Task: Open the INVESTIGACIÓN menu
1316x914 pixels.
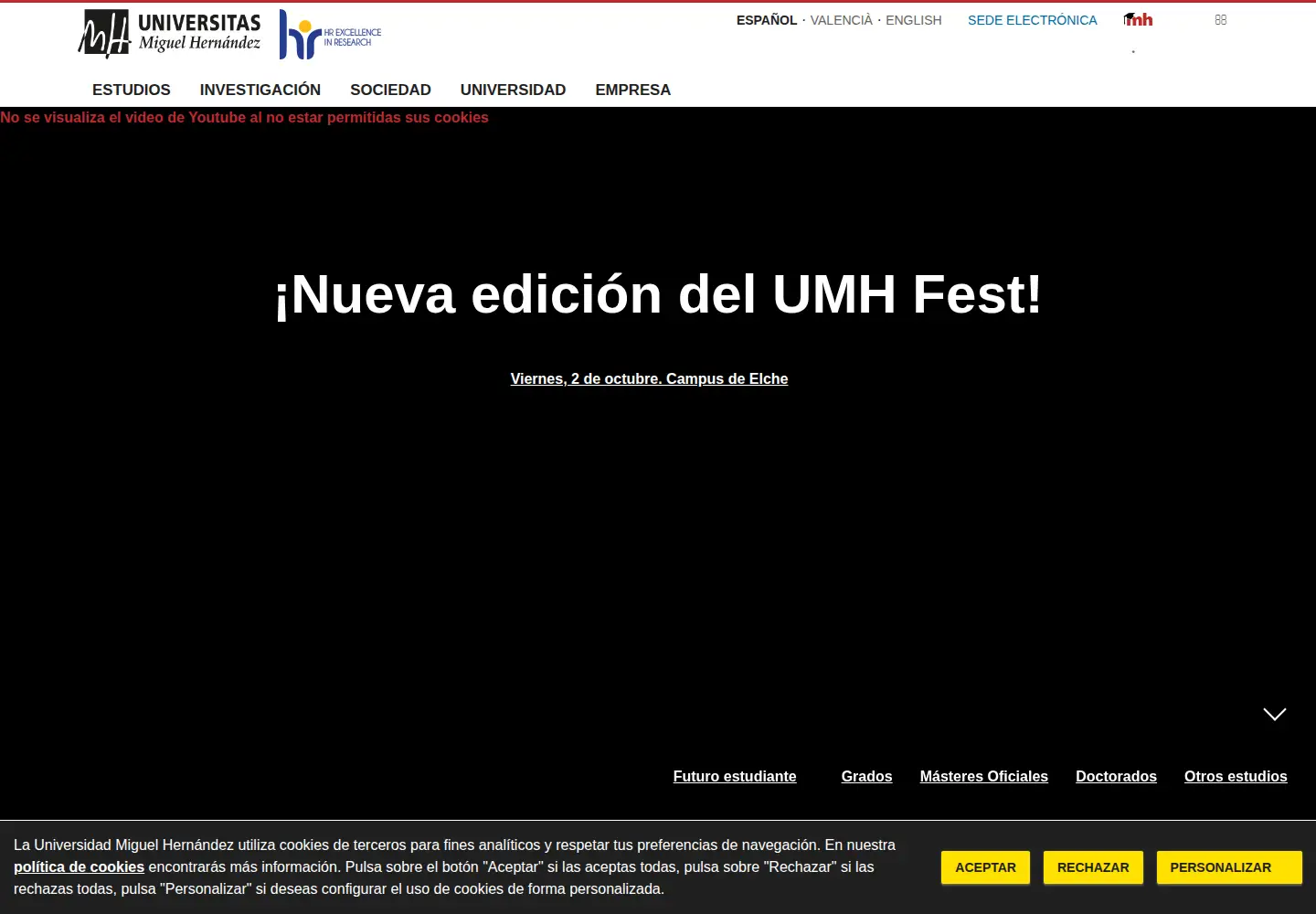Action: 260,90
